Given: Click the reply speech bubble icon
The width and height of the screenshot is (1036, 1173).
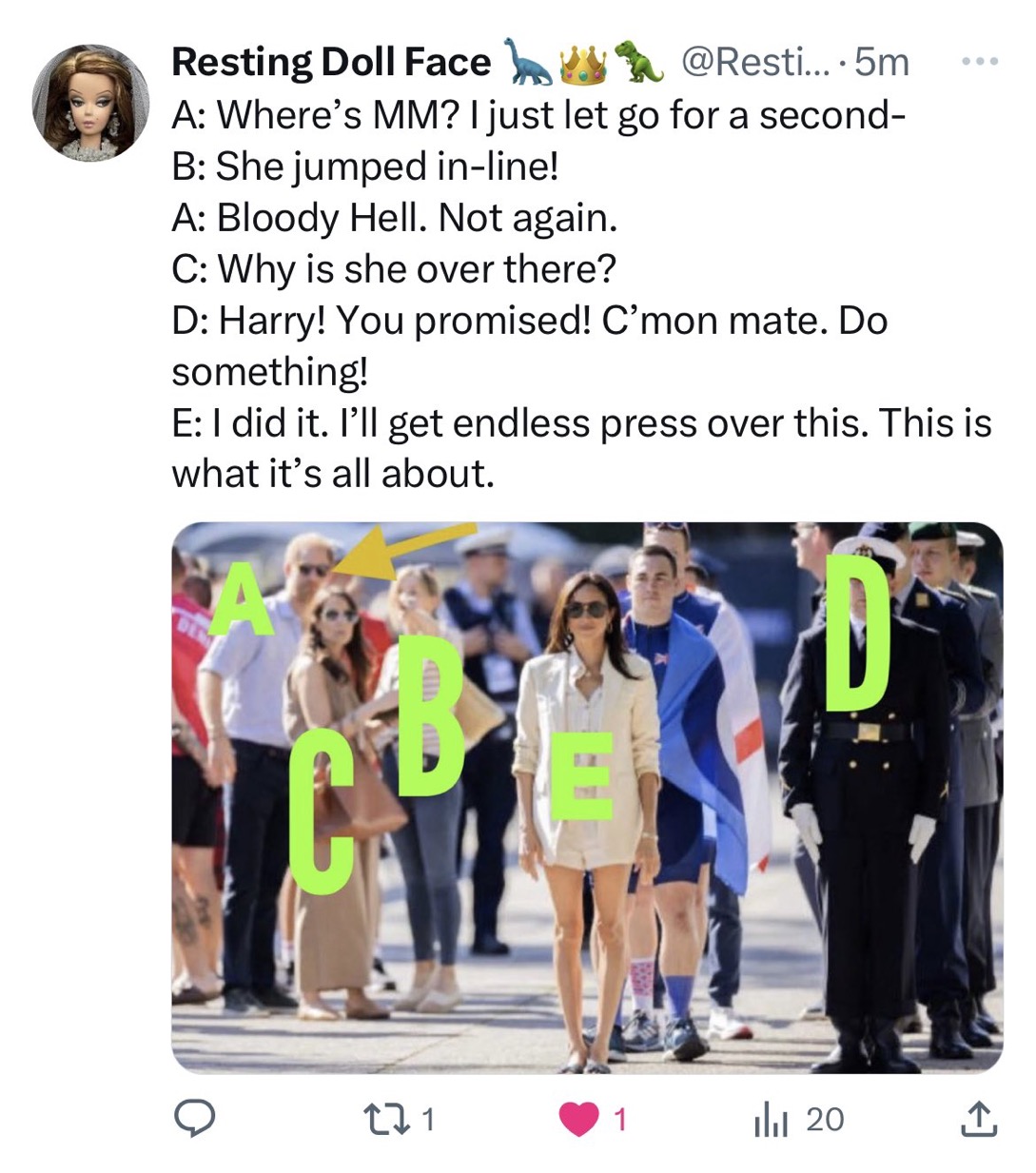Looking at the screenshot, I should [194, 1119].
